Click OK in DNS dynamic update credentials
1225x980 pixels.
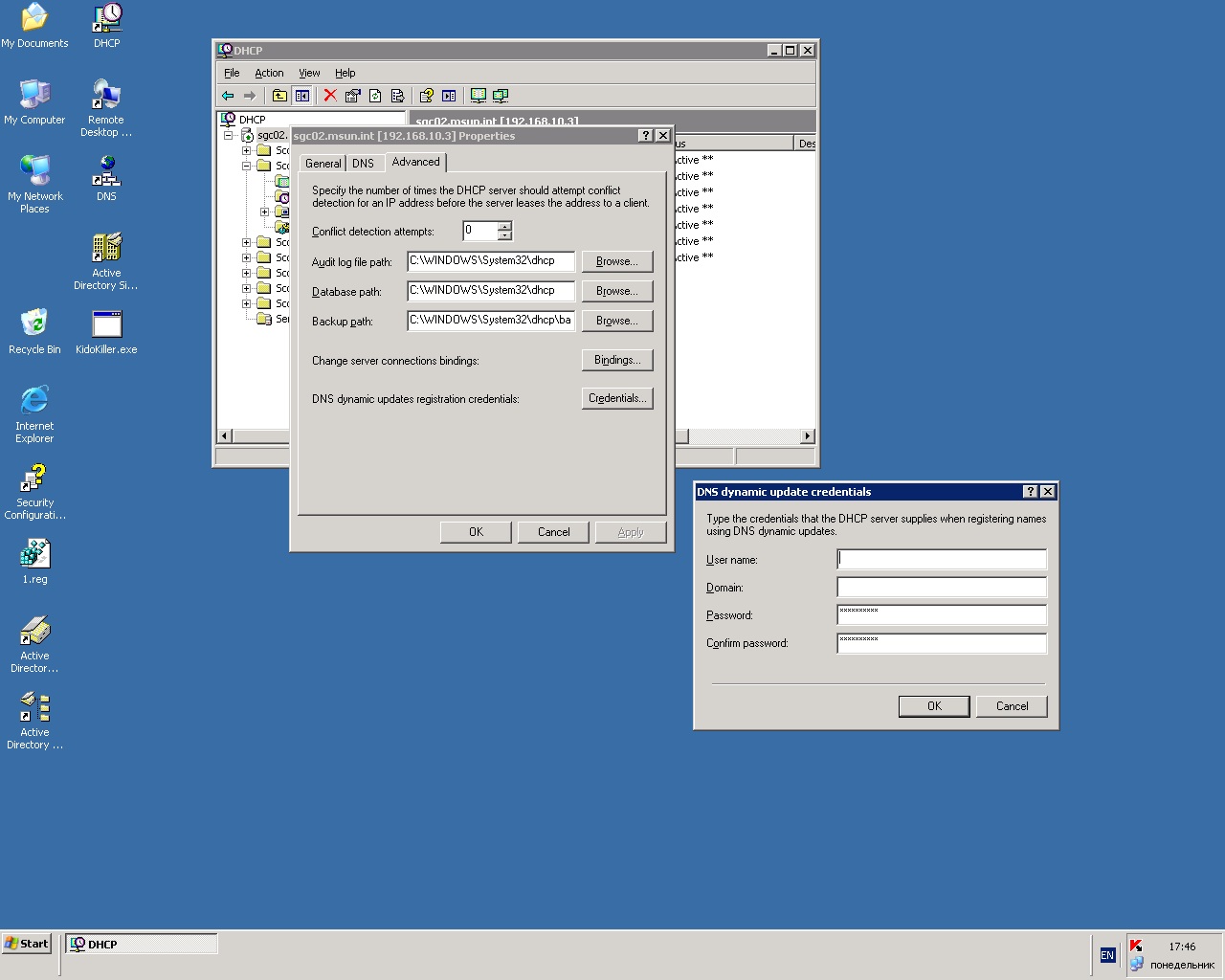point(934,706)
